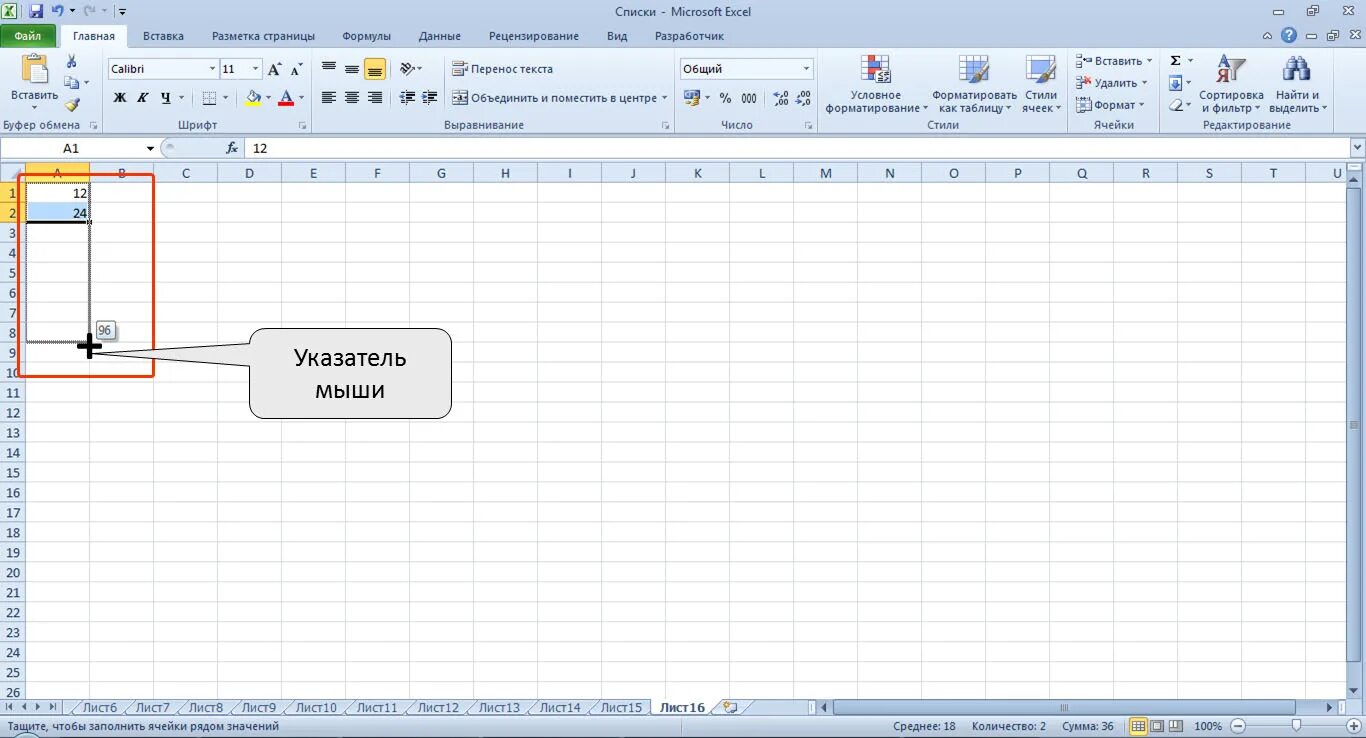
Task: Decrease decimal places
Action: 804,98
